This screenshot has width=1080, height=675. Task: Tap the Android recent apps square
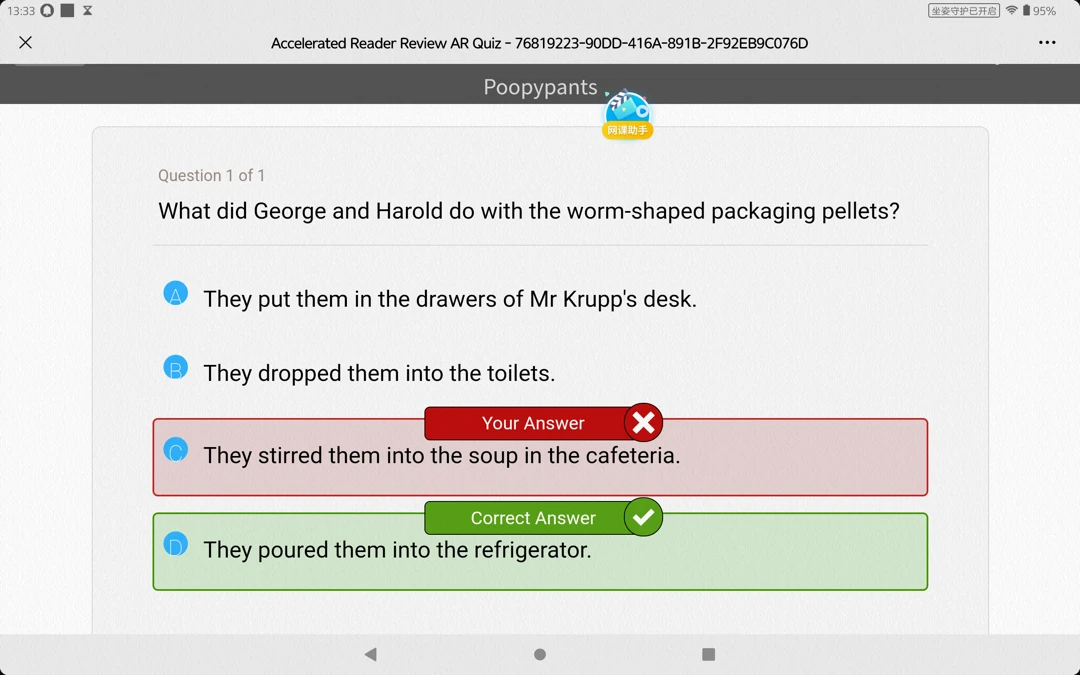[x=708, y=654]
